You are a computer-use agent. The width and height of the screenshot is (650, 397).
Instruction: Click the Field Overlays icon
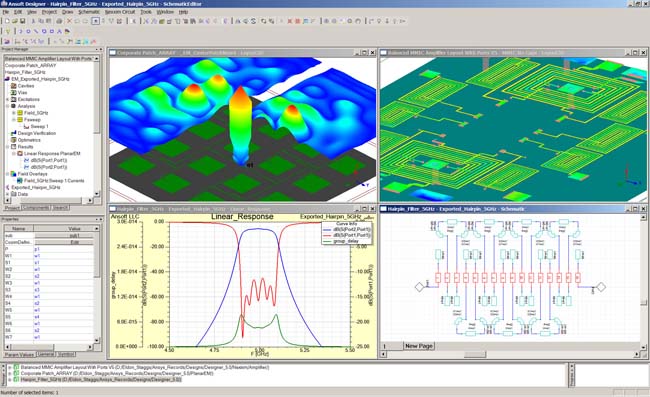click(13, 174)
